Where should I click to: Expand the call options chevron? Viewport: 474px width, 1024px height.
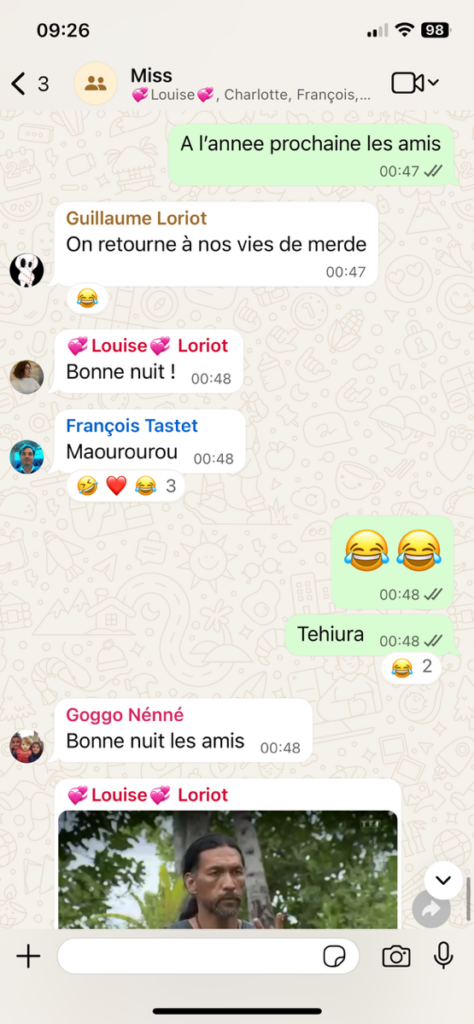[433, 83]
